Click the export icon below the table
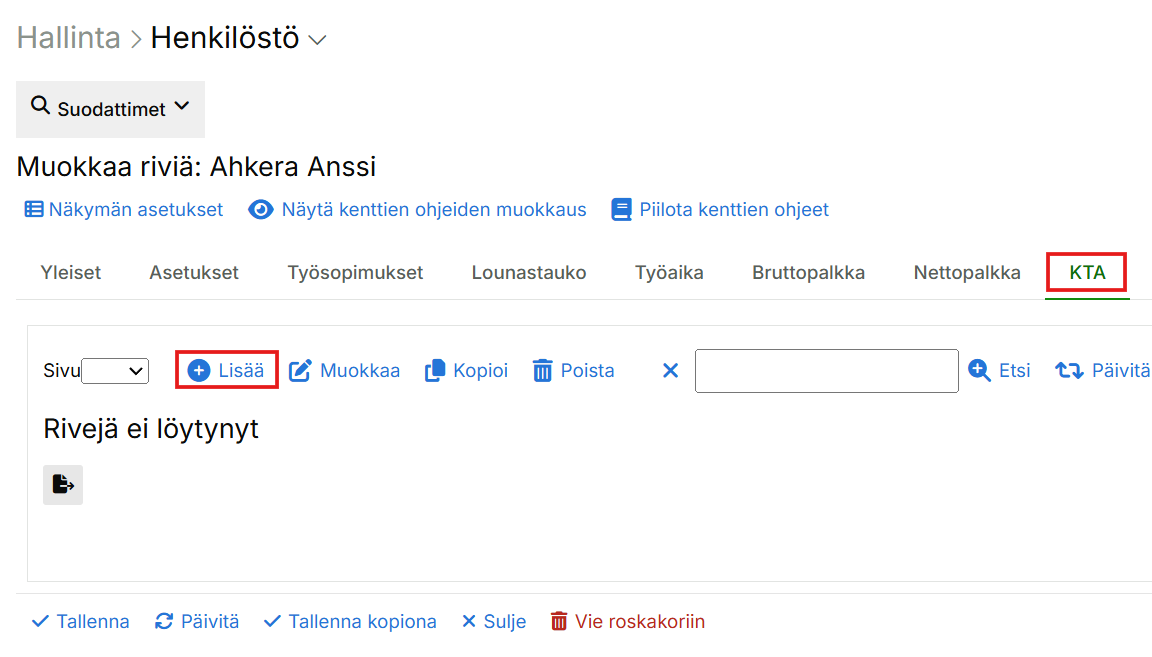This screenshot has height=657, width=1152. (x=63, y=485)
